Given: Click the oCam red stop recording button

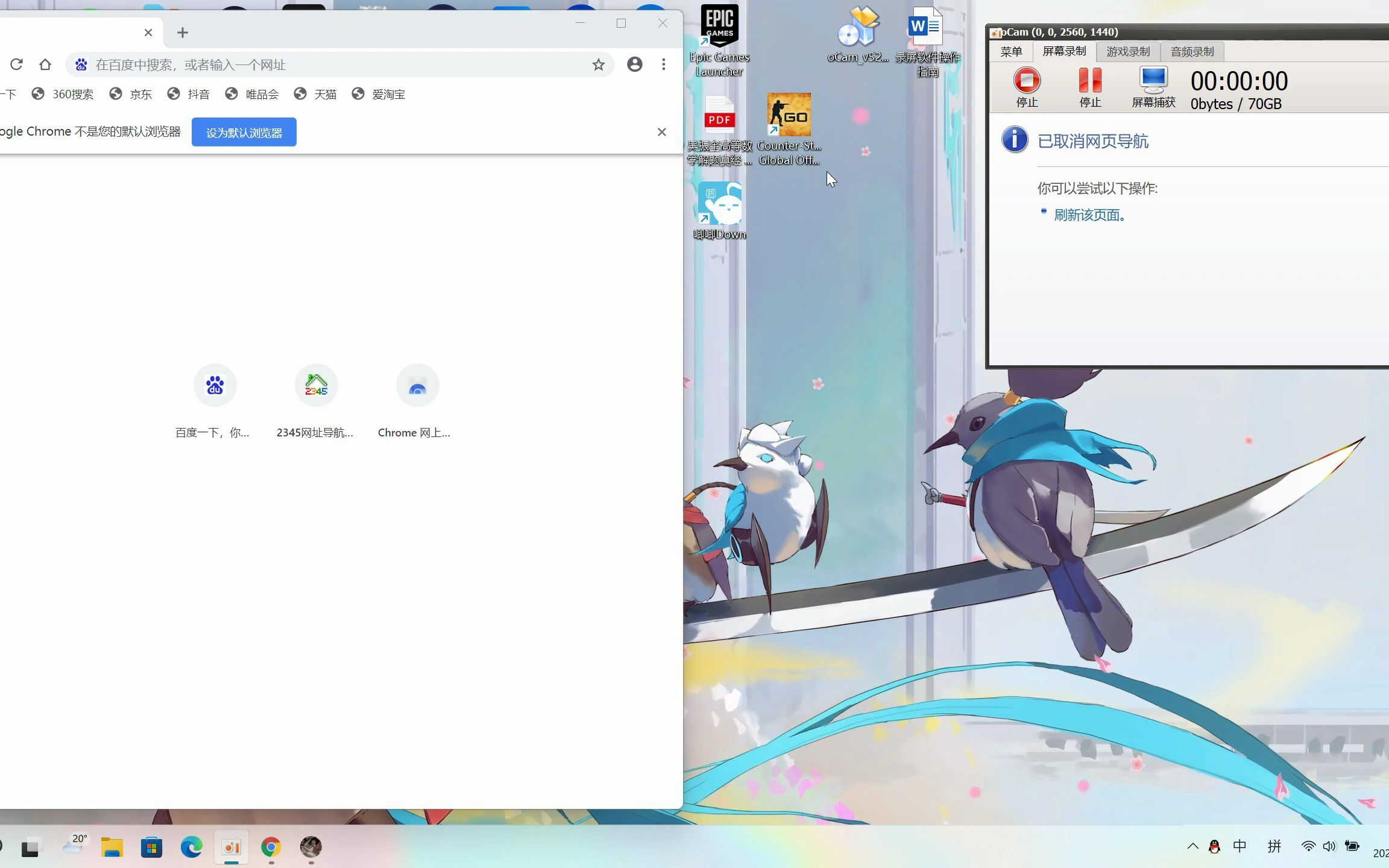Looking at the screenshot, I should pyautogui.click(x=1027, y=87).
